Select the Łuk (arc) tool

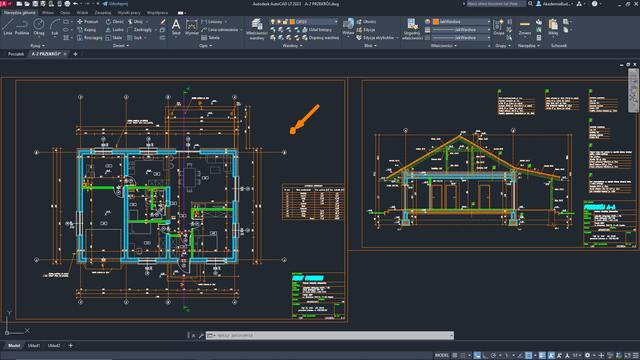(x=54, y=27)
